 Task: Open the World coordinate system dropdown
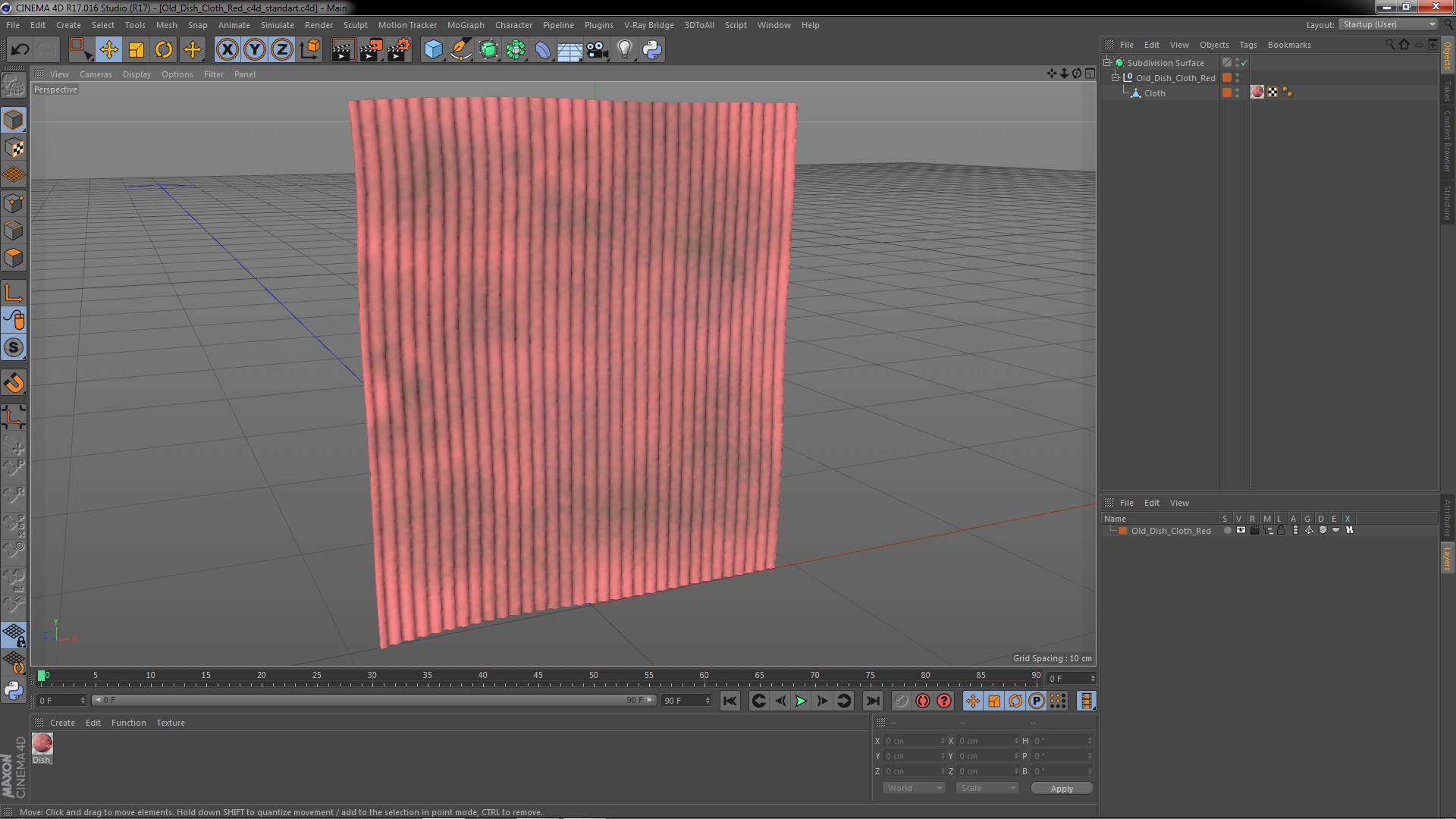coord(913,788)
